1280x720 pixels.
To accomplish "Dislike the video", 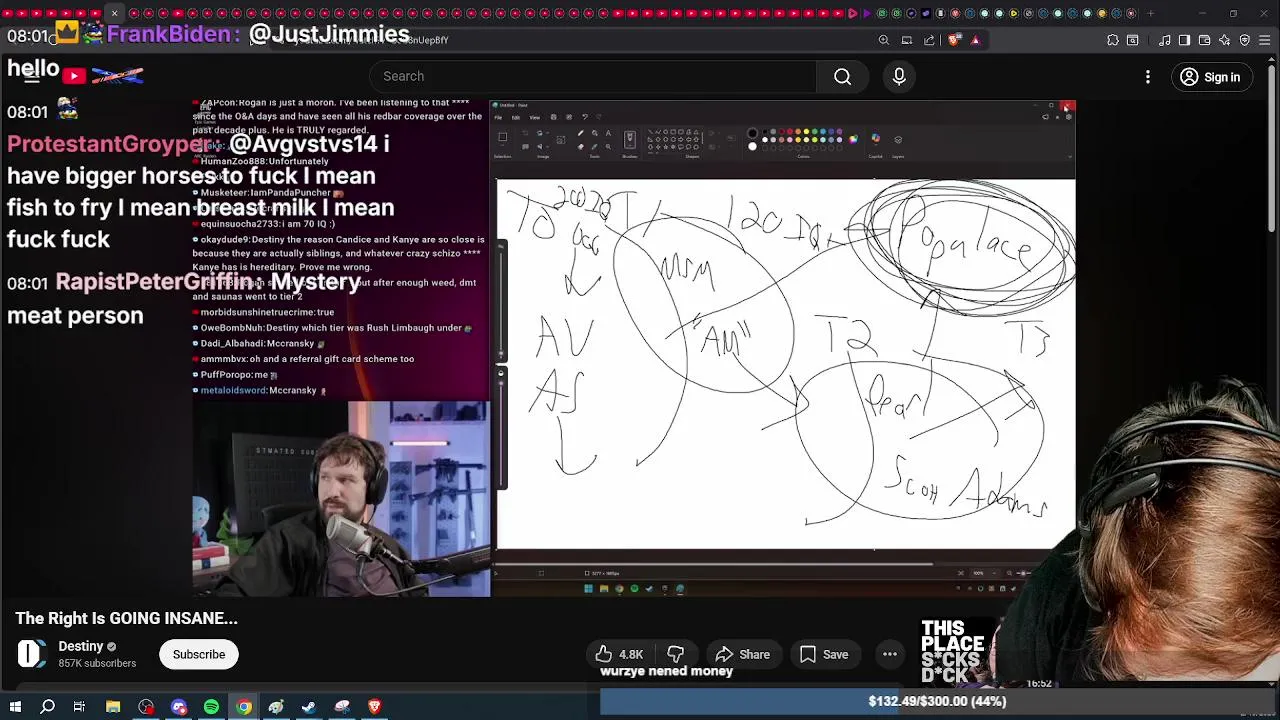I will [x=676, y=654].
